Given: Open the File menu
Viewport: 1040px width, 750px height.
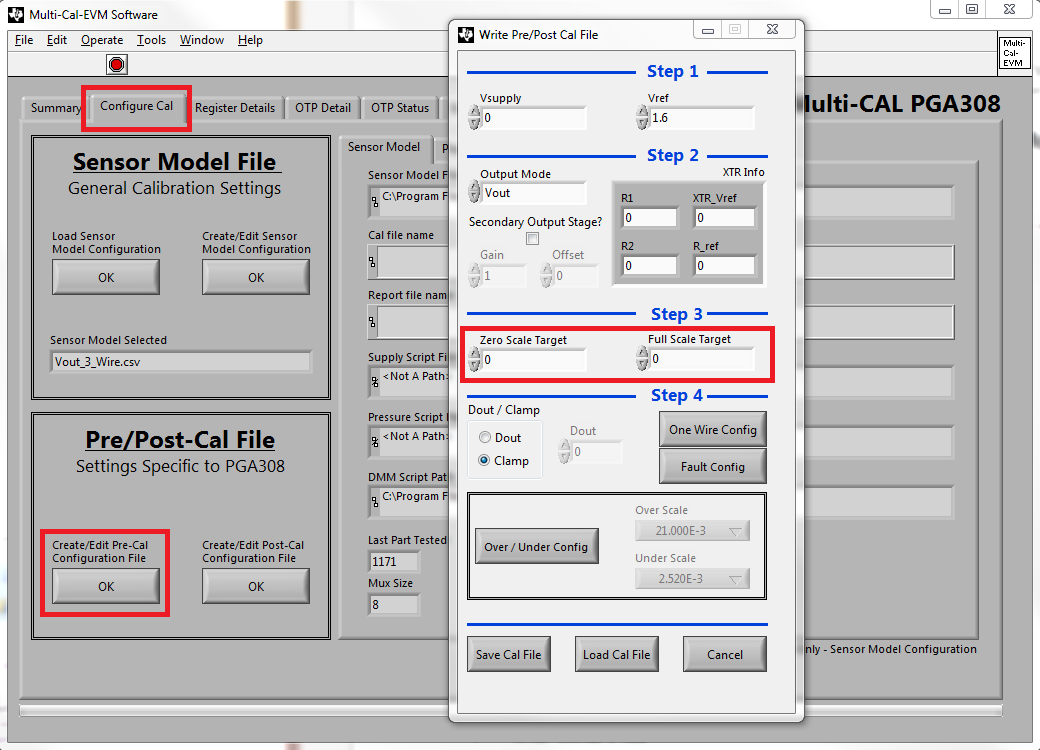Looking at the screenshot, I should point(24,40).
